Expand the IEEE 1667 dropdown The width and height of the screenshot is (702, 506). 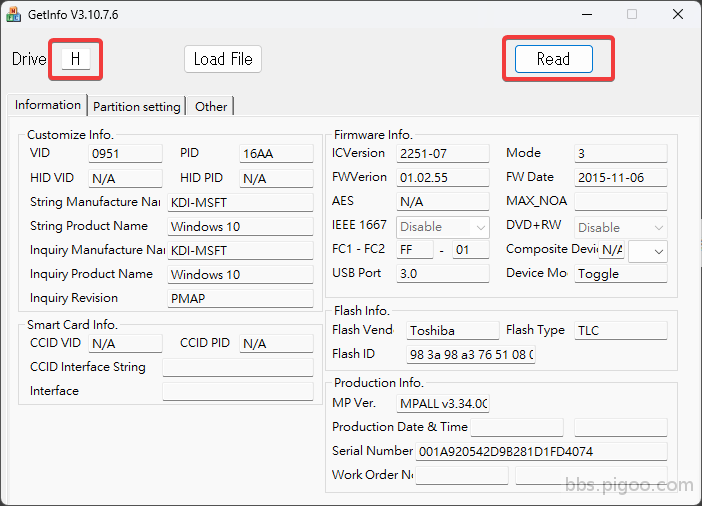click(x=443, y=227)
